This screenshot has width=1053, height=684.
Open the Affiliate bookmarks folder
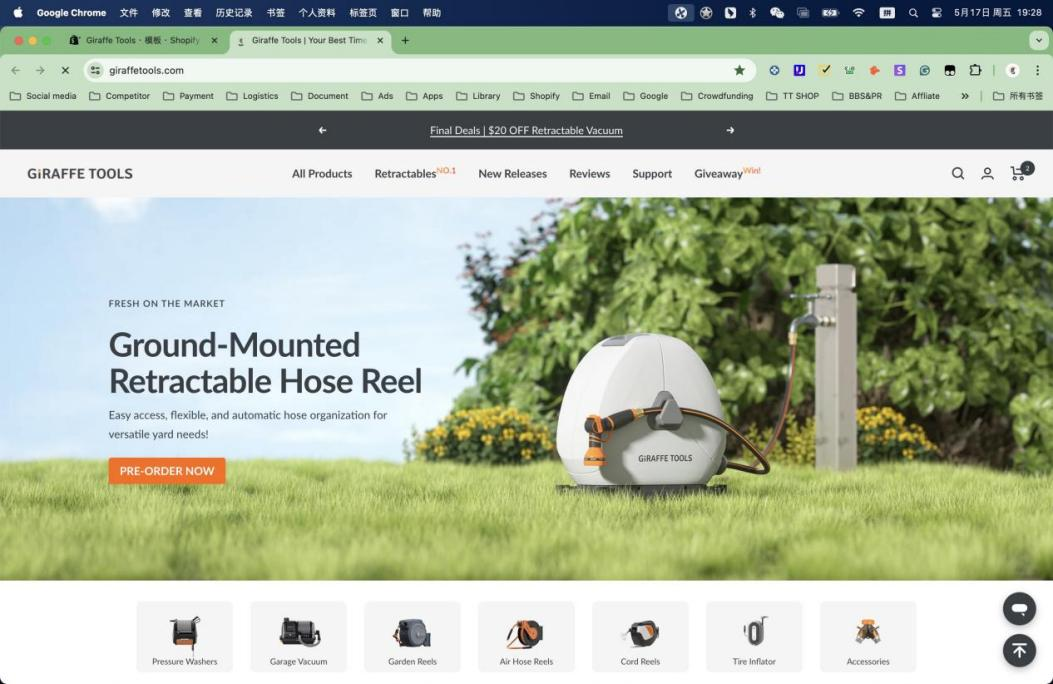(917, 96)
